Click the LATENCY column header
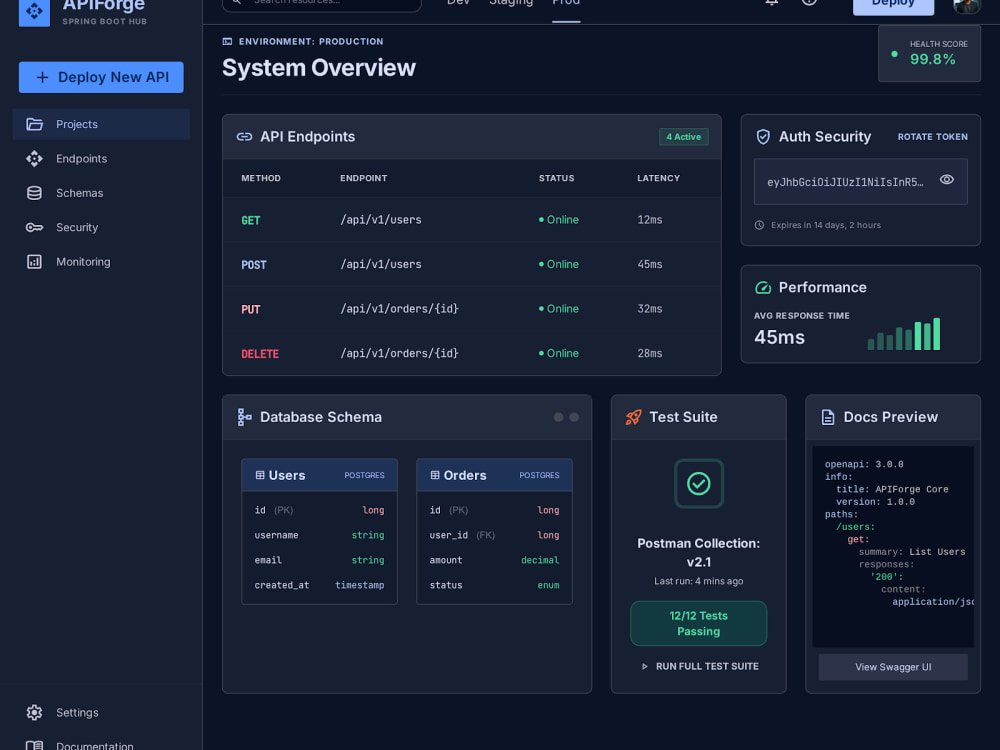This screenshot has width=1000, height=750. [x=658, y=179]
